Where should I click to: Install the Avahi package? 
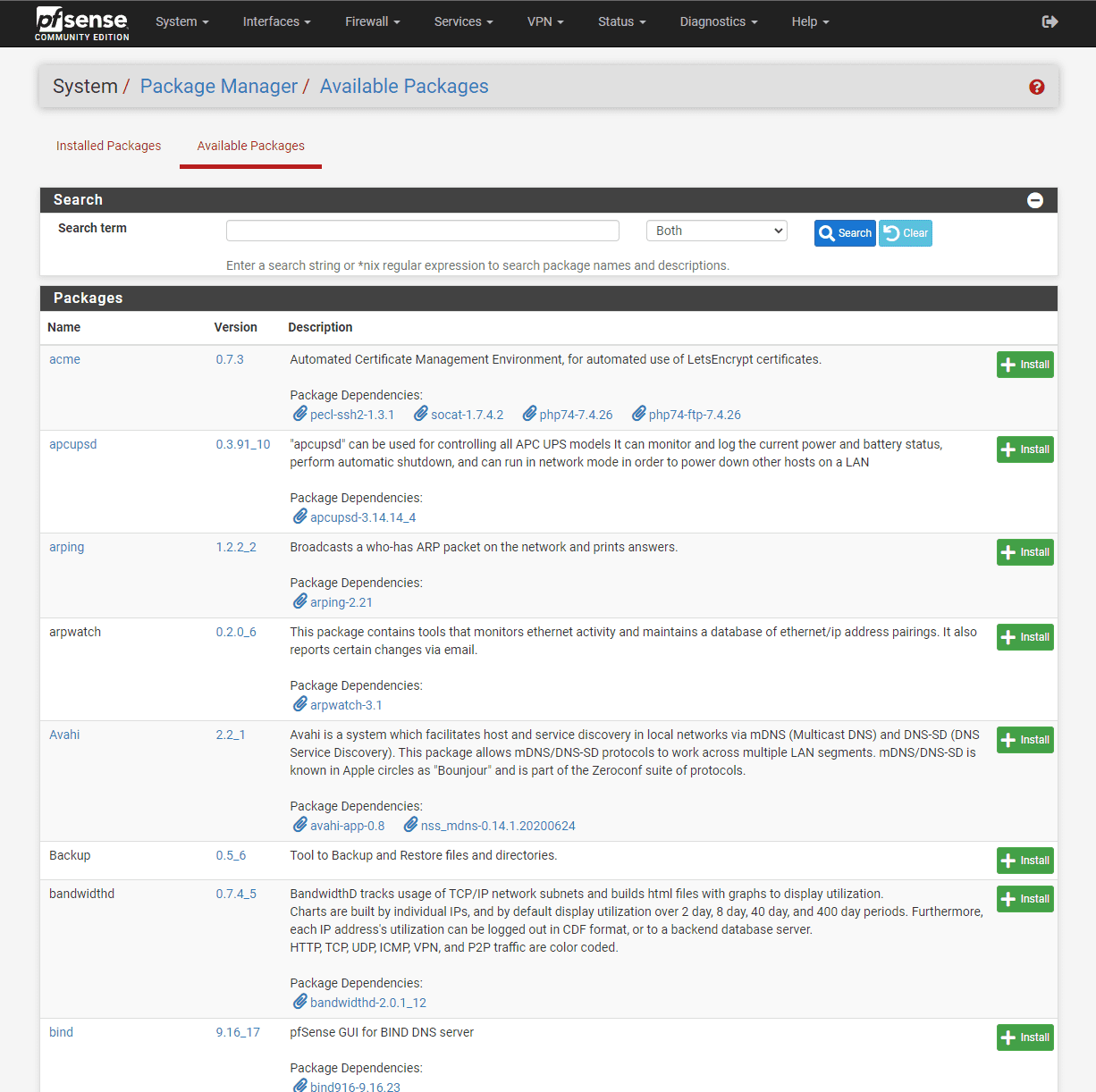tap(1025, 740)
